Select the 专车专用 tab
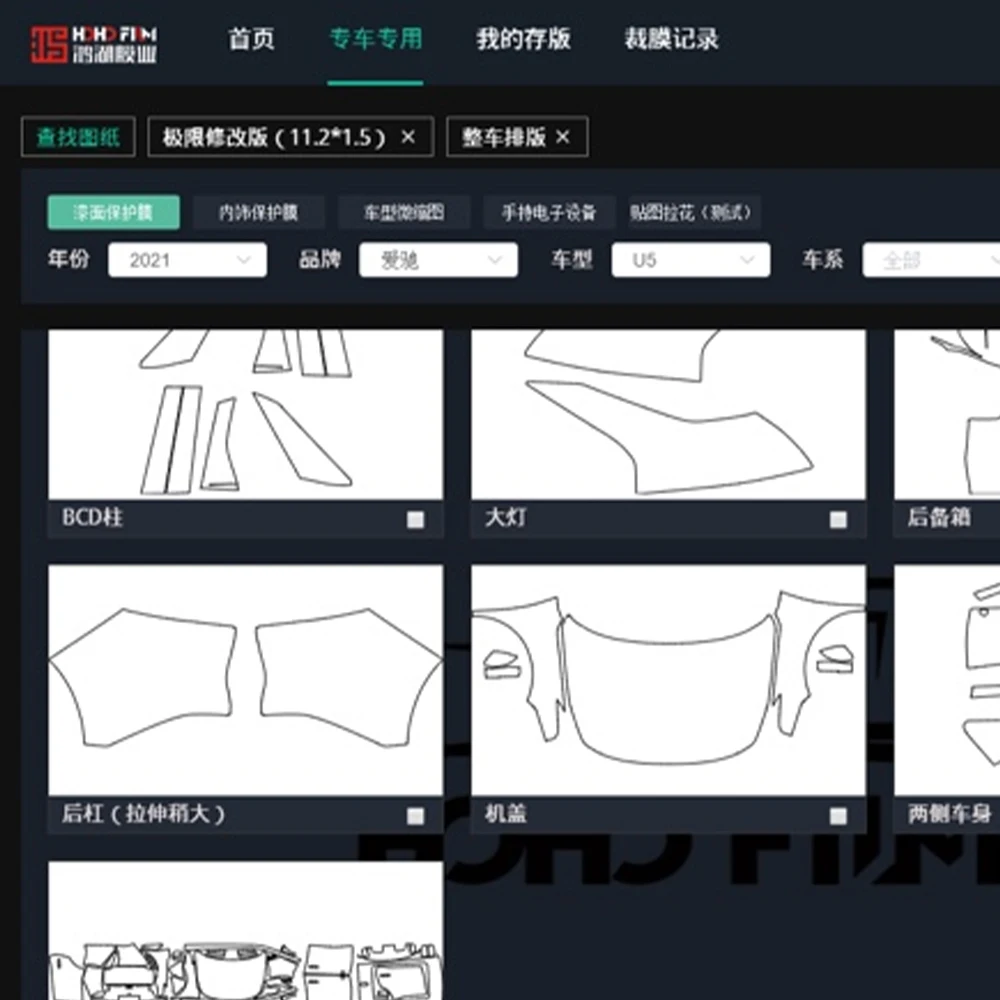 tap(376, 39)
